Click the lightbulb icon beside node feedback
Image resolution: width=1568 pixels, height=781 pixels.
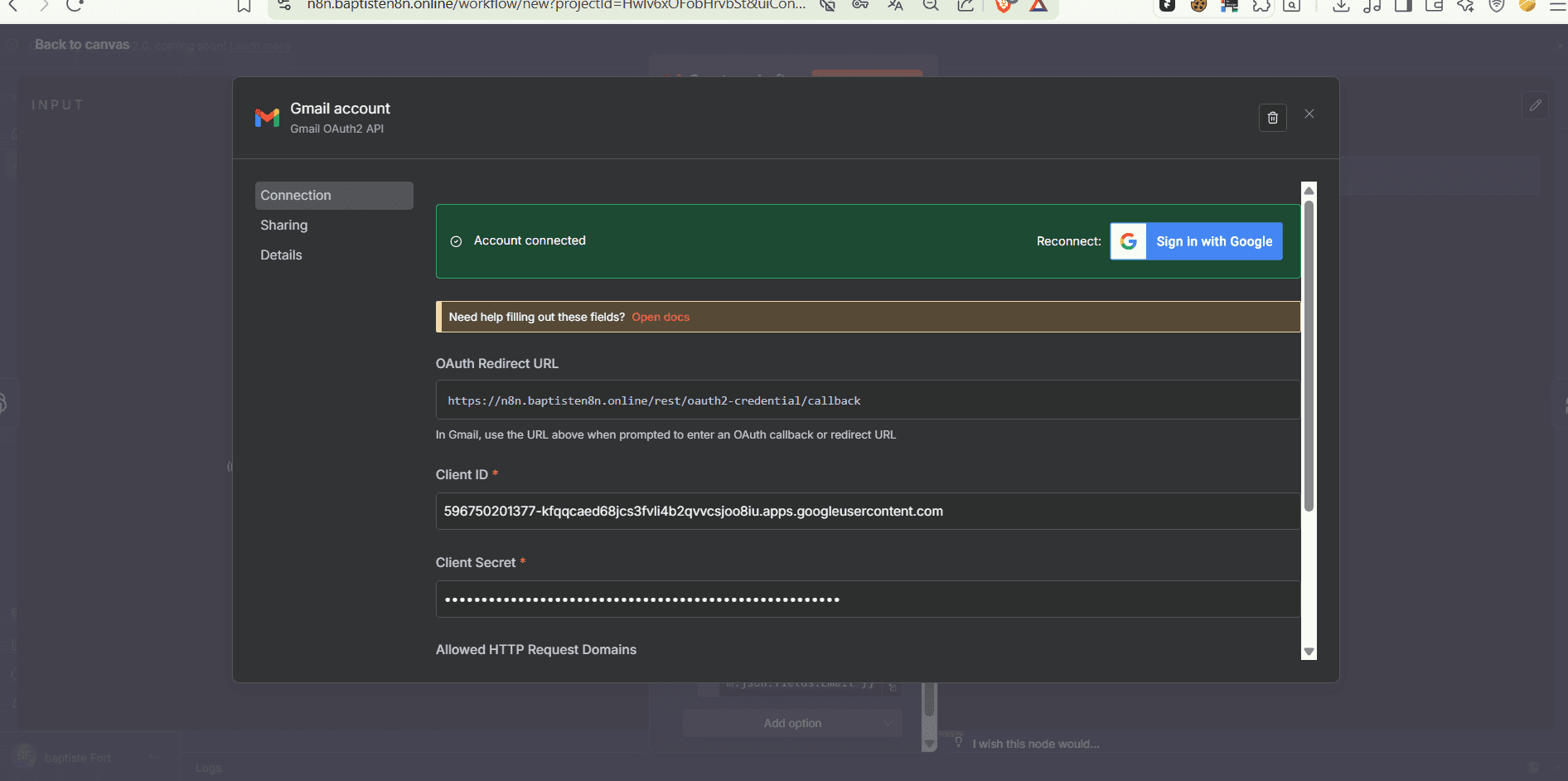coord(958,742)
